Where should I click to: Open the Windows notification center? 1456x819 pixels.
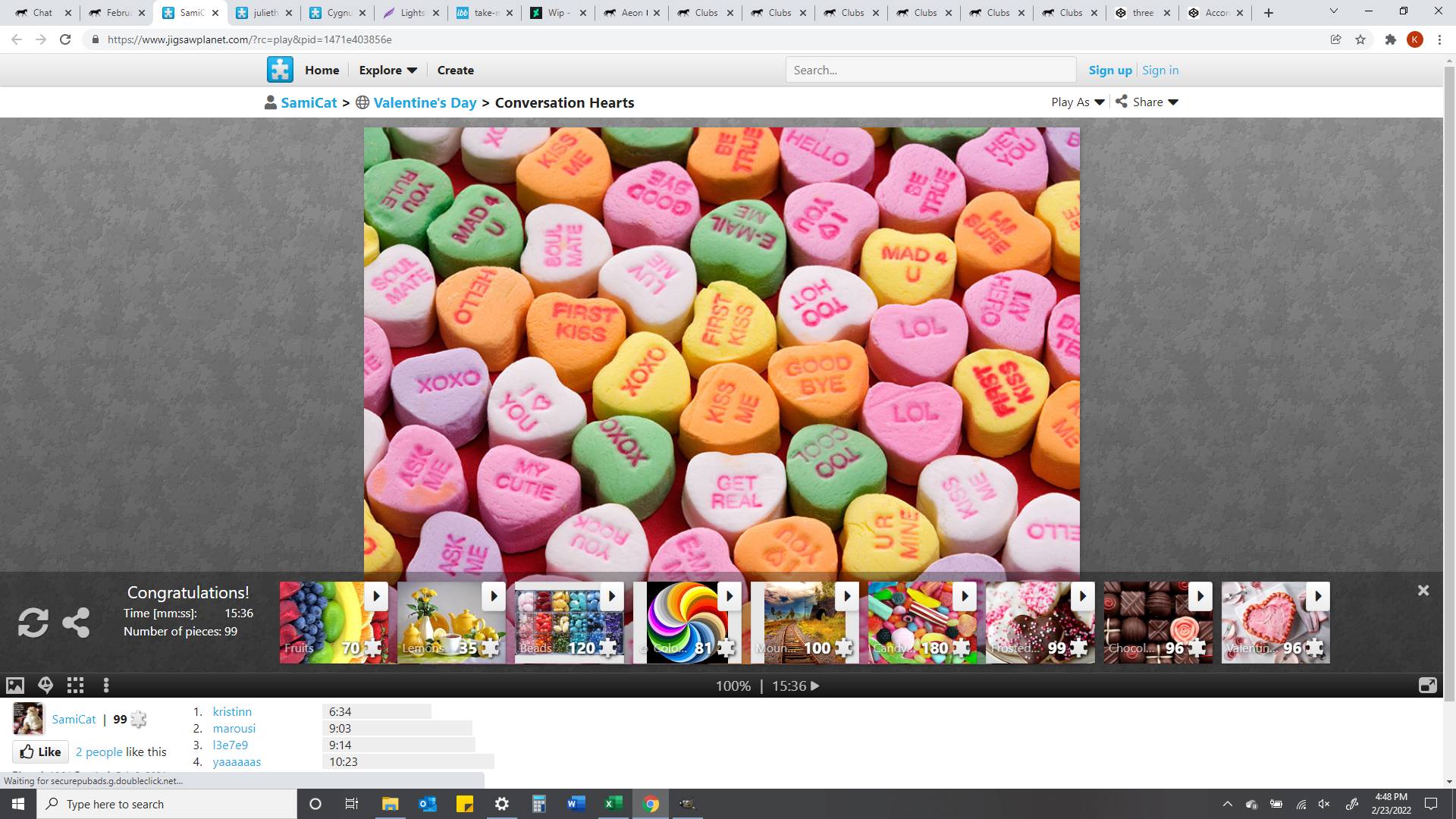click(1431, 804)
